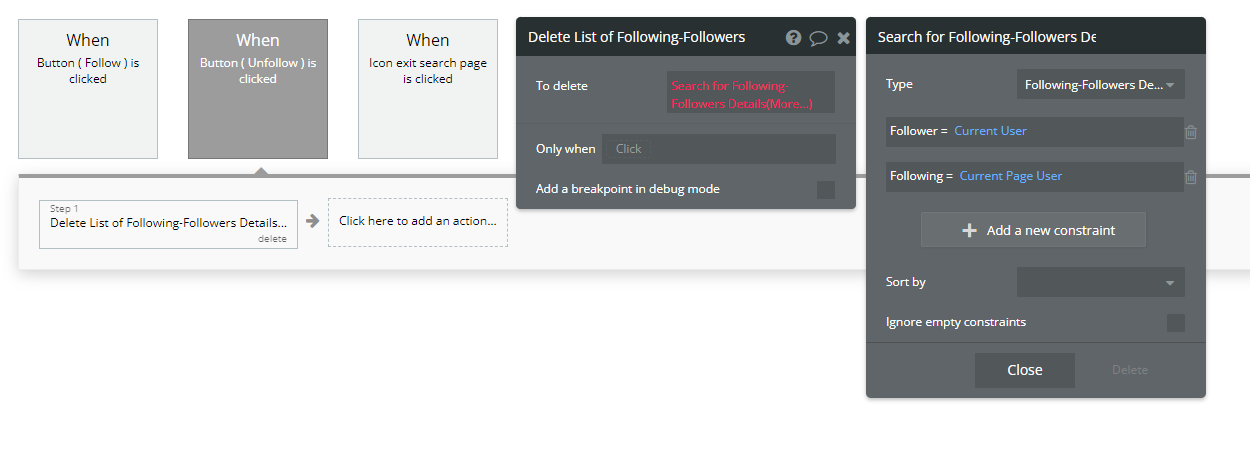The width and height of the screenshot is (1250, 451).
Task: Select the Icon exit search page event
Action: 428,88
